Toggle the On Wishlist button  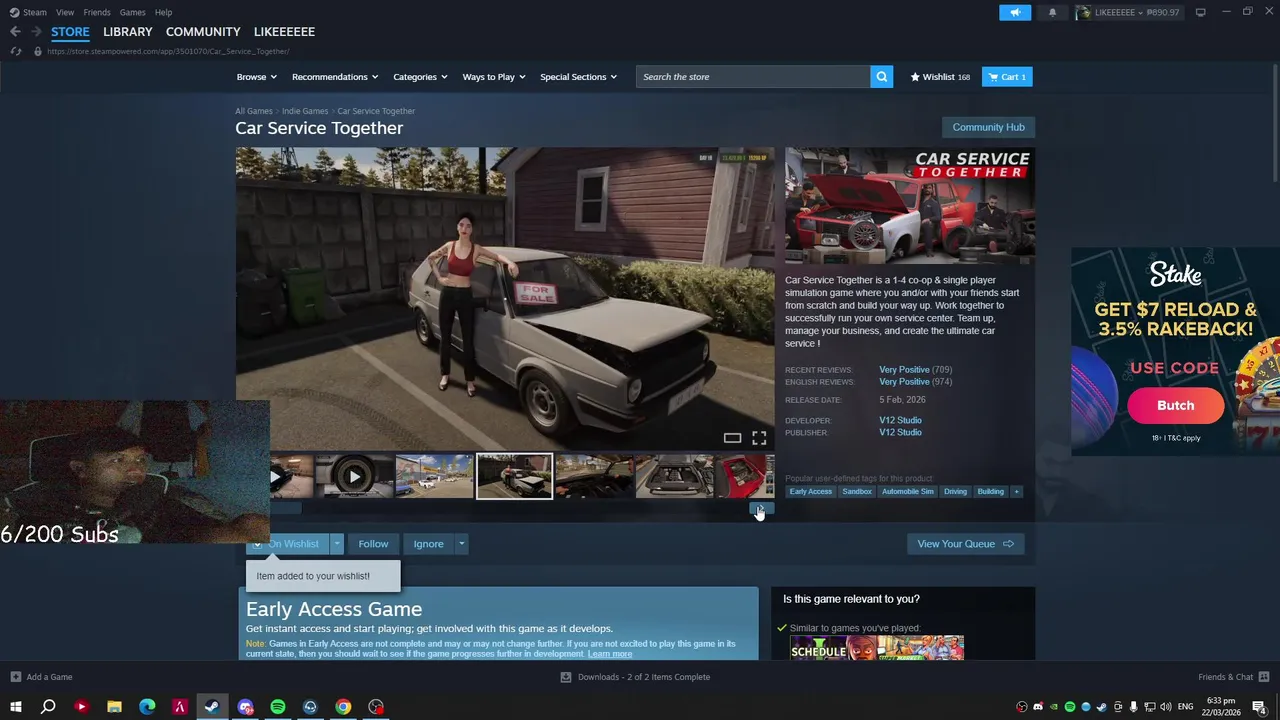coord(288,544)
